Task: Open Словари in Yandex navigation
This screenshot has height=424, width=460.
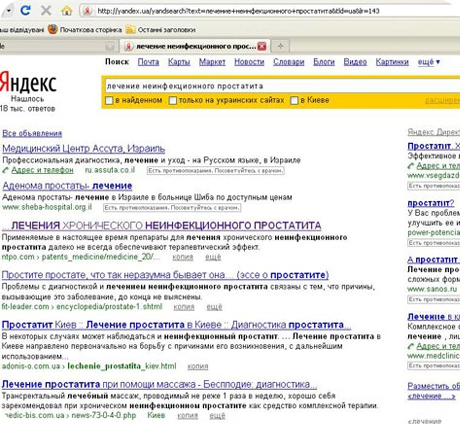Action: click(289, 62)
